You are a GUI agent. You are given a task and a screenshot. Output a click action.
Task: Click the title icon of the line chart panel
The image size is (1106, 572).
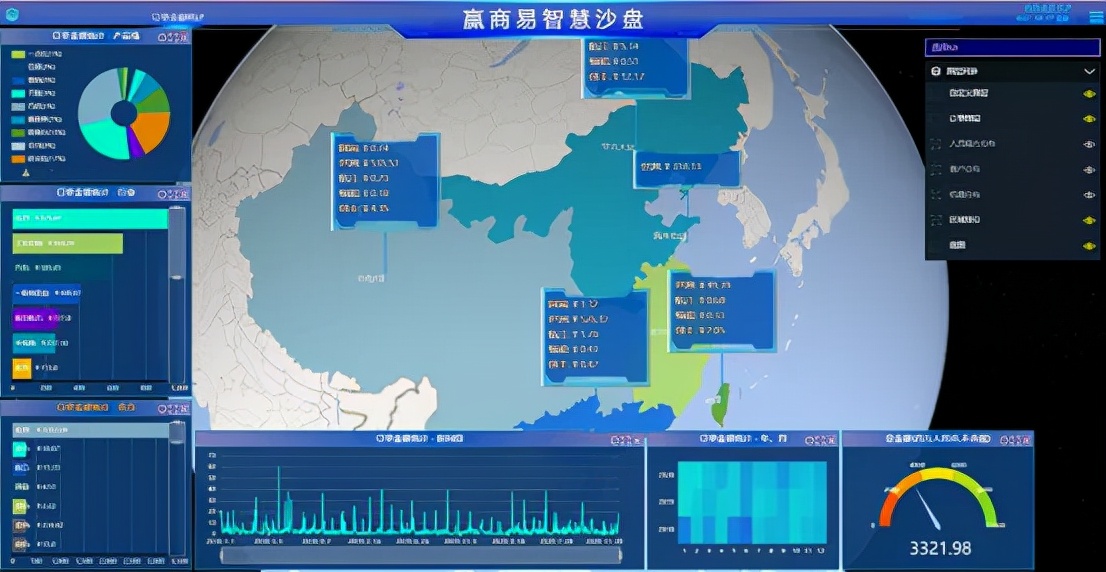379,439
